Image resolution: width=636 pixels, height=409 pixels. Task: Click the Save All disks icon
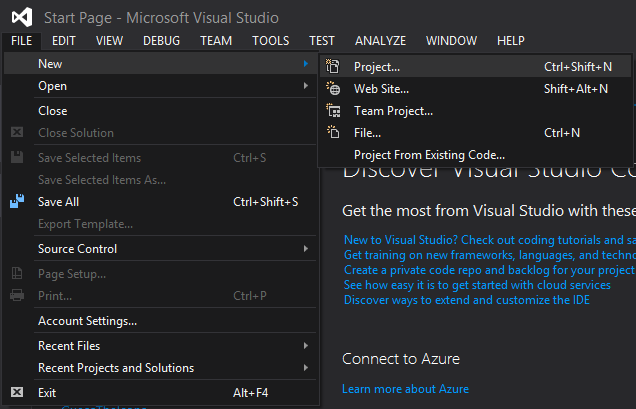pos(17,201)
